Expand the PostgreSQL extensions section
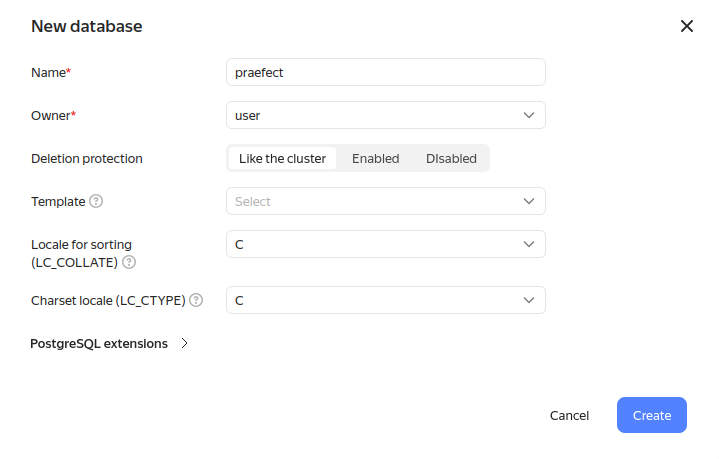Viewport: 719px width, 459px height. (x=100, y=343)
